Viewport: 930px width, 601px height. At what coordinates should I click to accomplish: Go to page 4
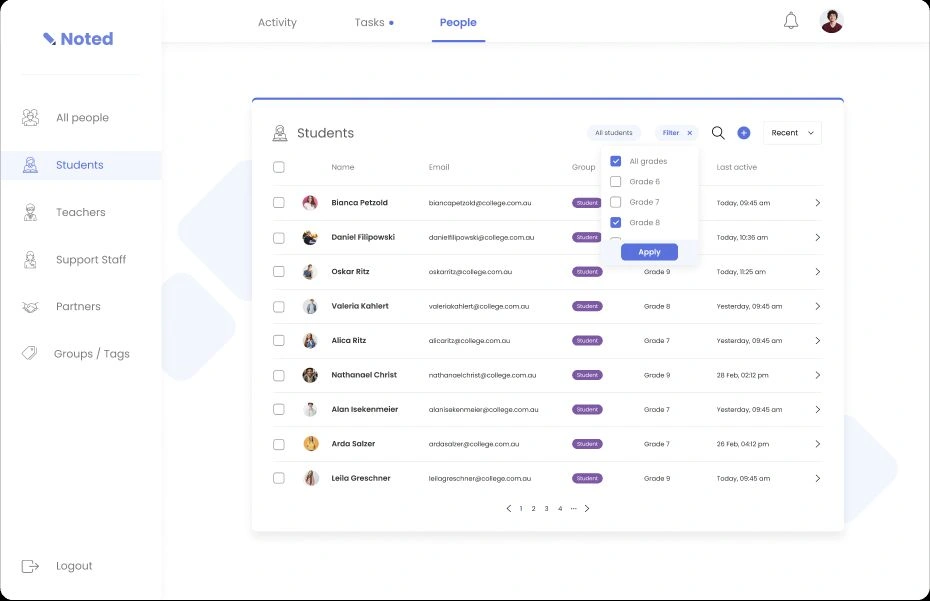(x=560, y=508)
